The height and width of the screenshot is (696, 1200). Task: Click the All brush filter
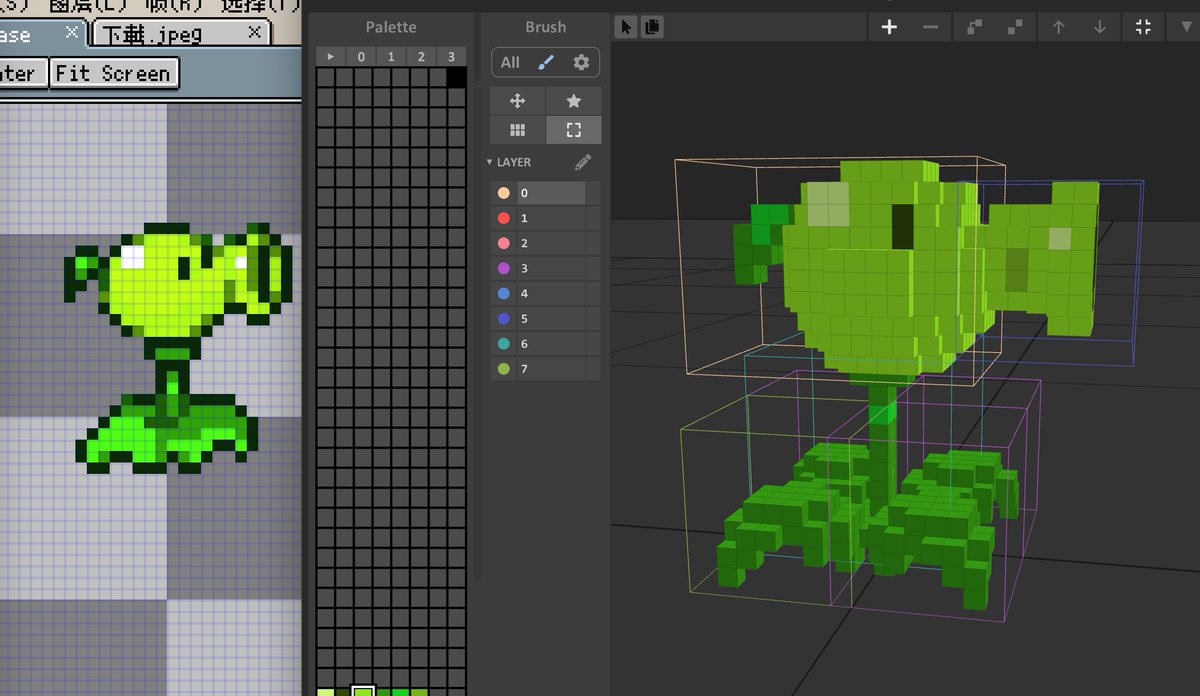510,62
